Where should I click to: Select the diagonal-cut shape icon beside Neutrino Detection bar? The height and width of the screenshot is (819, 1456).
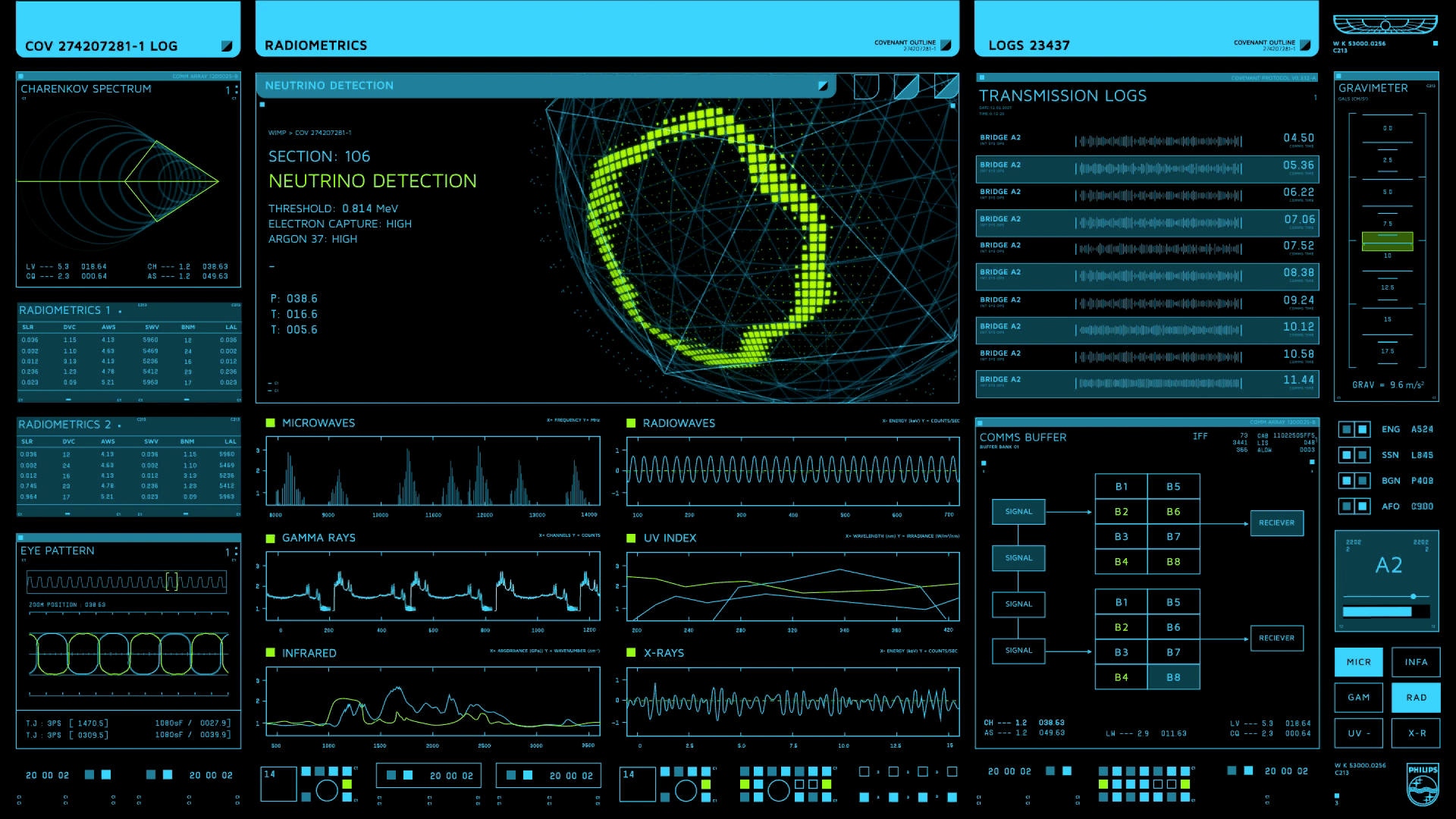[906, 86]
